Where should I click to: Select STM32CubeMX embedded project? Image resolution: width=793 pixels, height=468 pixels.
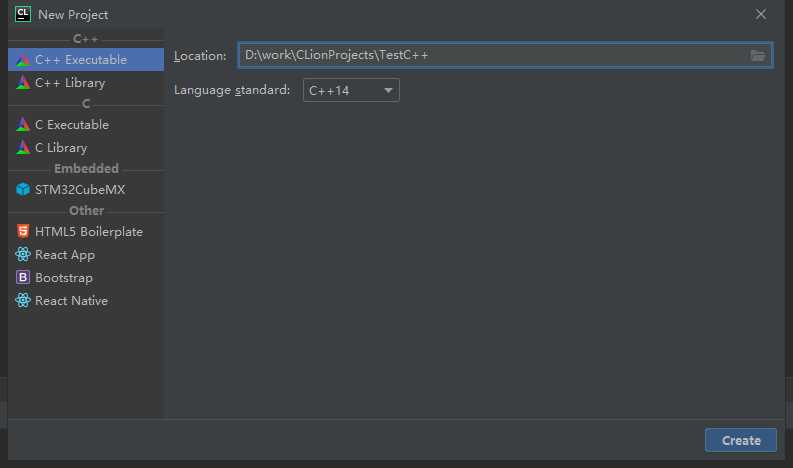(86, 189)
